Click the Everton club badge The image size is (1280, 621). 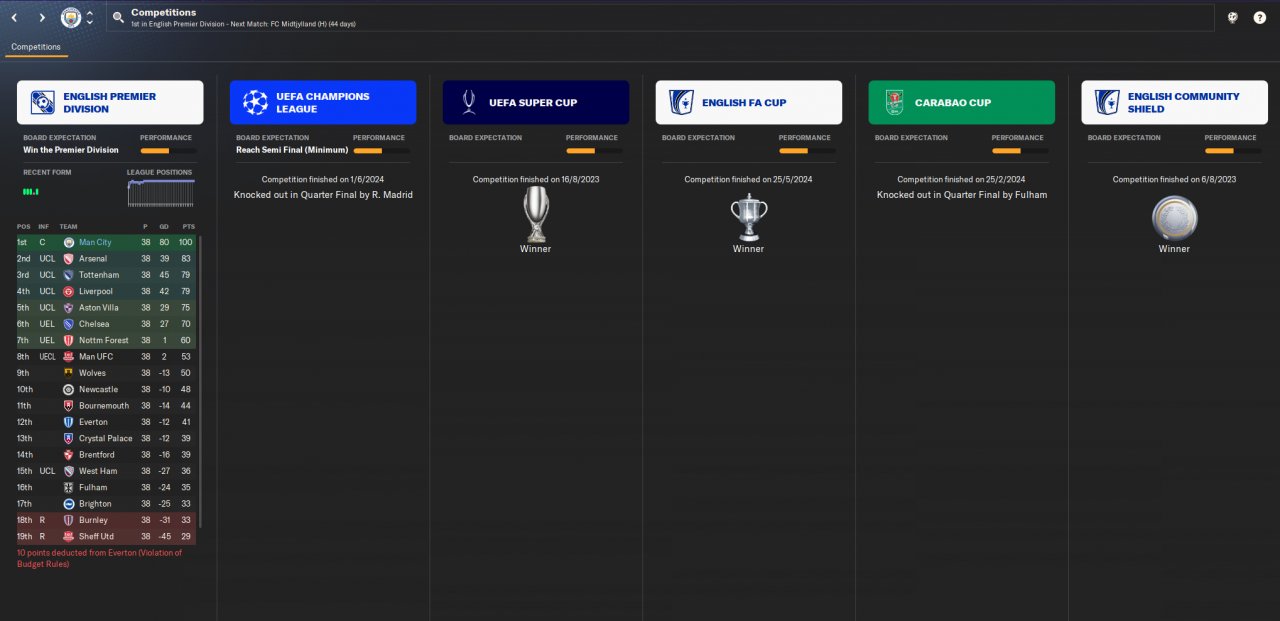coord(68,422)
